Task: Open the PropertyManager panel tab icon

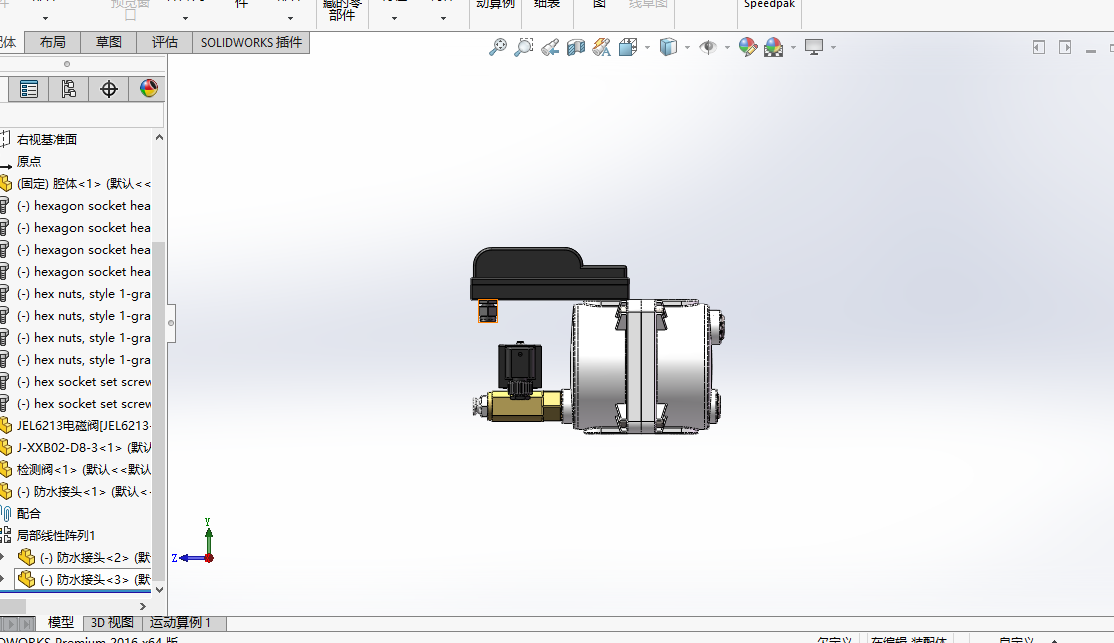Action: [29, 90]
